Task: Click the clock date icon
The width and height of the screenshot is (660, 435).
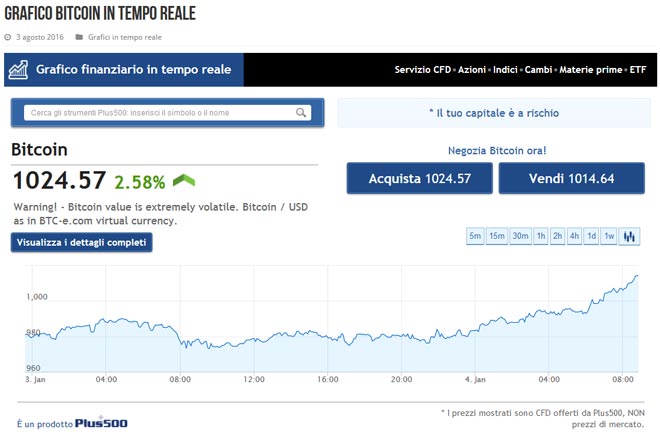Action: pos(8,38)
